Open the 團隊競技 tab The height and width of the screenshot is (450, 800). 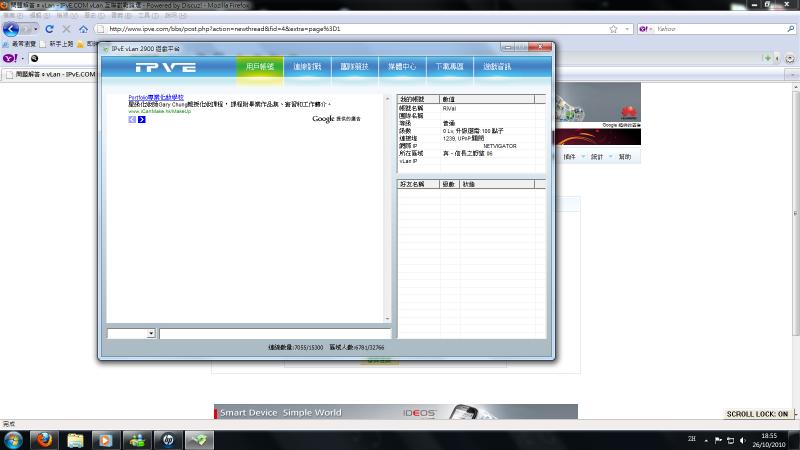coord(355,67)
